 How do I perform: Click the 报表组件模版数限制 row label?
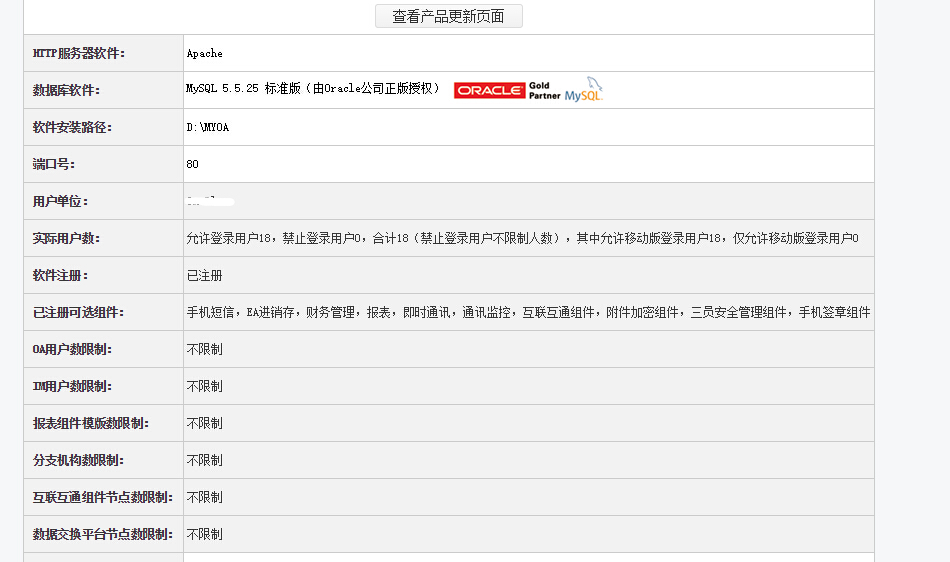(91, 423)
